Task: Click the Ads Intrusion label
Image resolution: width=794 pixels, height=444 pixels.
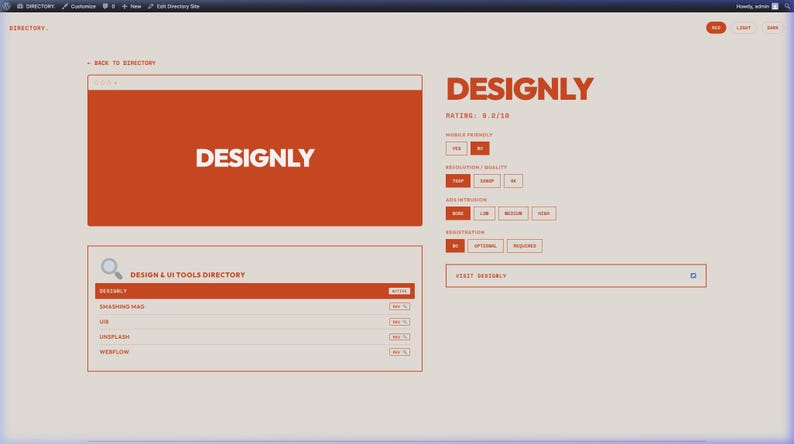Action: pos(466,200)
